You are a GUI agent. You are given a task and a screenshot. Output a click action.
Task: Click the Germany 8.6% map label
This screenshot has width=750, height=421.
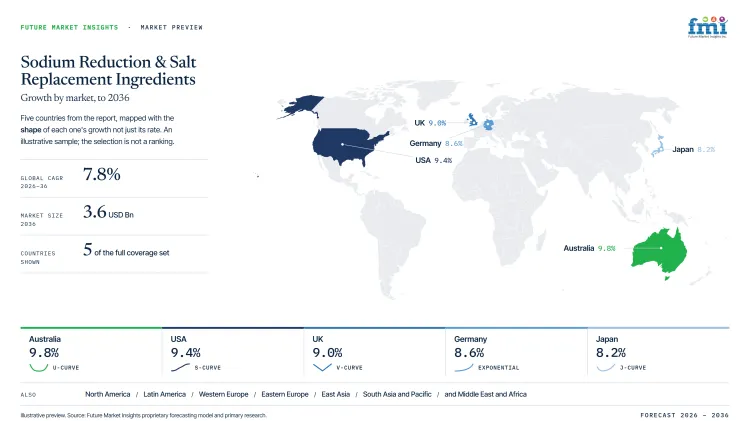click(x=436, y=143)
